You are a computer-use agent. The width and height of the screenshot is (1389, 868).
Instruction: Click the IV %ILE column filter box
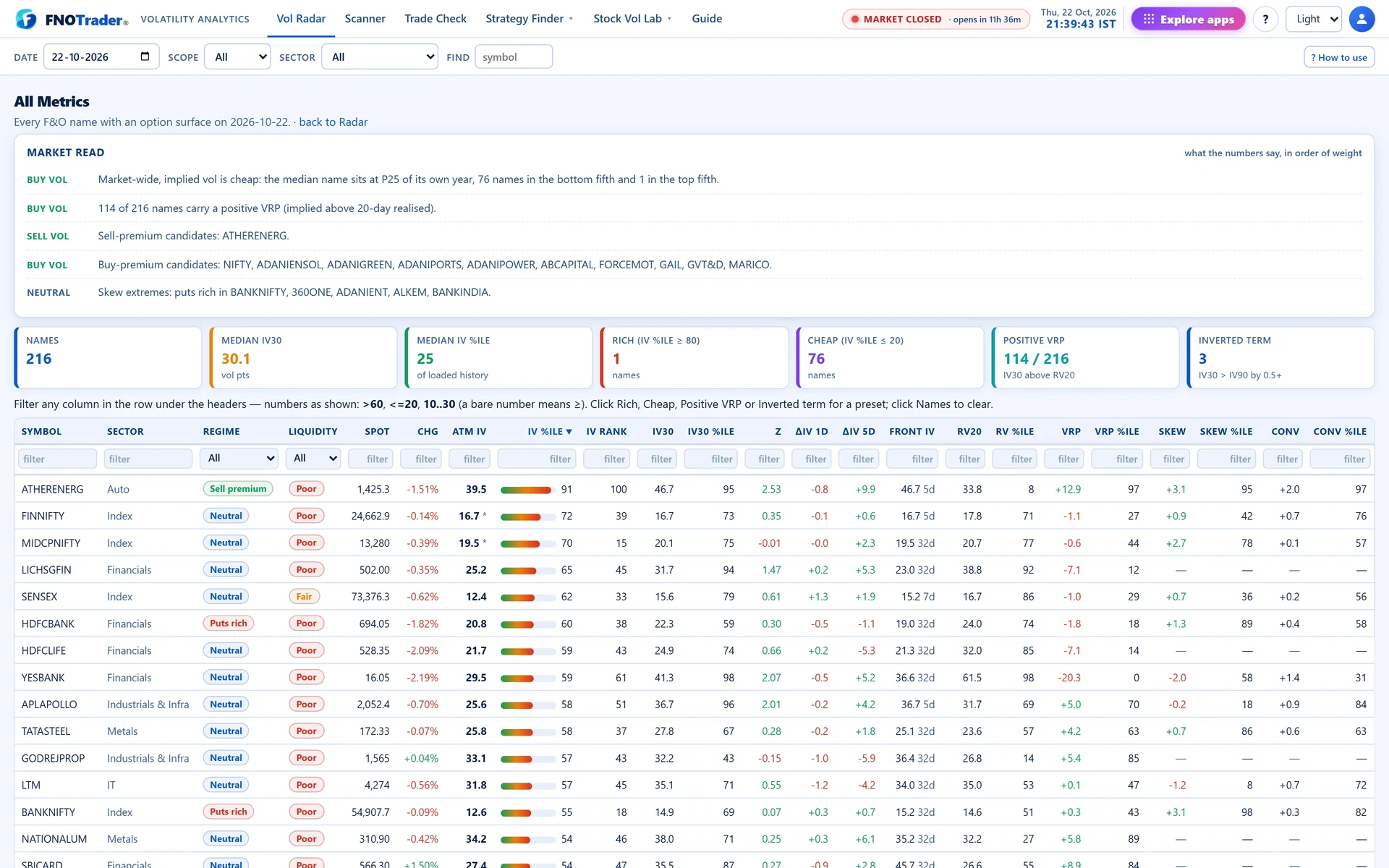(x=538, y=459)
